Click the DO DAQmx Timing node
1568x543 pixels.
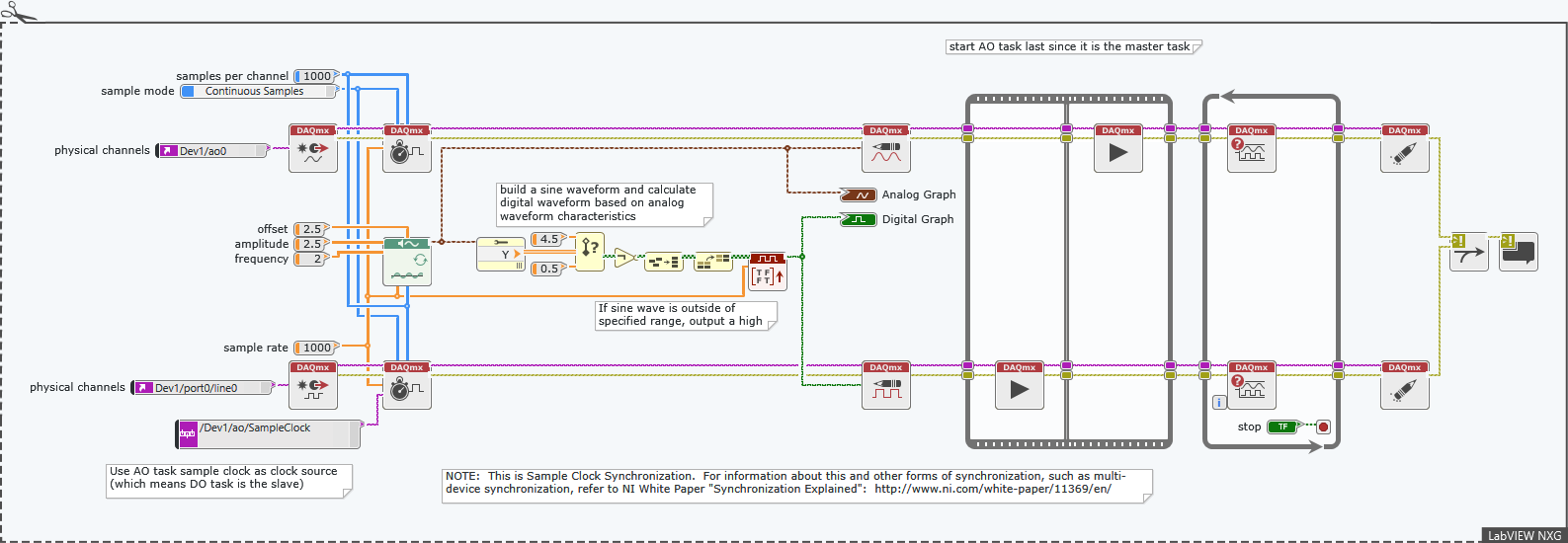click(x=407, y=385)
